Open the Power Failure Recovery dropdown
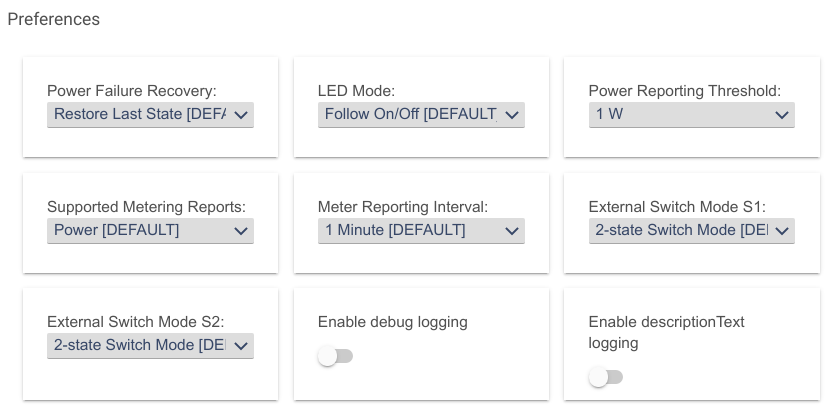 click(x=150, y=115)
